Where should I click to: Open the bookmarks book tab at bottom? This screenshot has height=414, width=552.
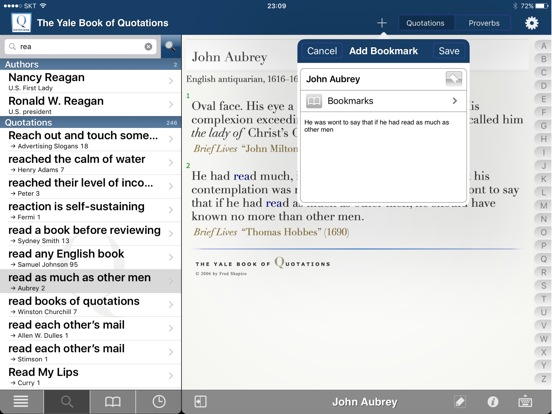point(113,401)
